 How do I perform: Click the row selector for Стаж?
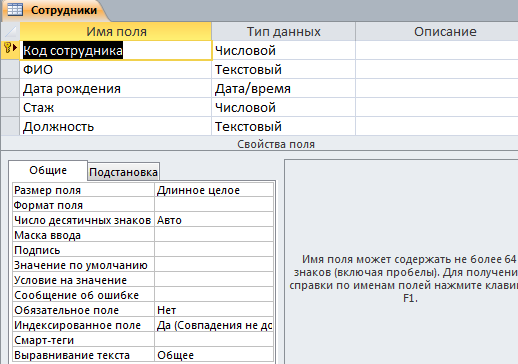pyautogui.click(x=10, y=108)
